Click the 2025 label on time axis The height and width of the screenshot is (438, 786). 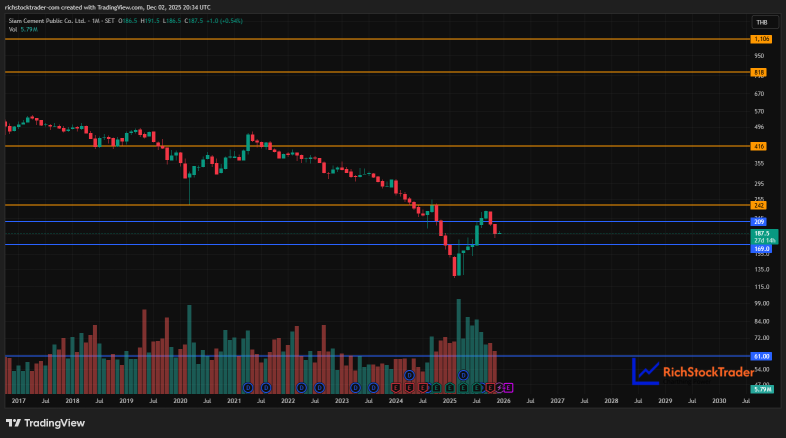coord(450,401)
